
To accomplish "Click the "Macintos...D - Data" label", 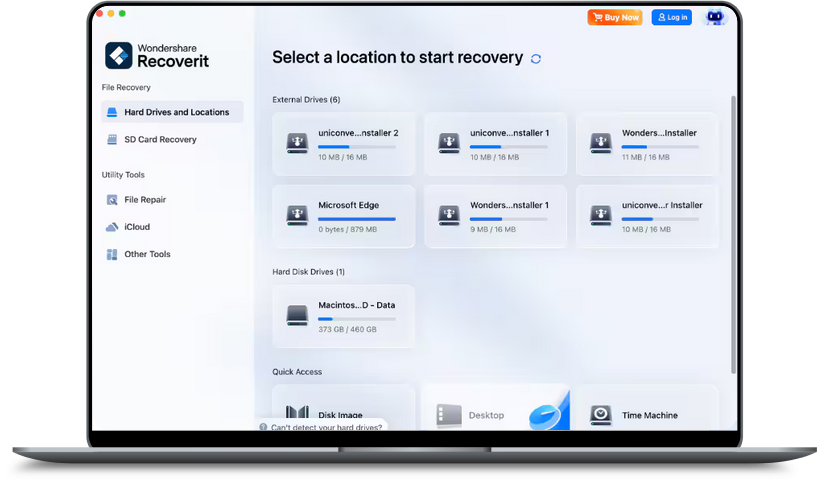I will [x=356, y=305].
